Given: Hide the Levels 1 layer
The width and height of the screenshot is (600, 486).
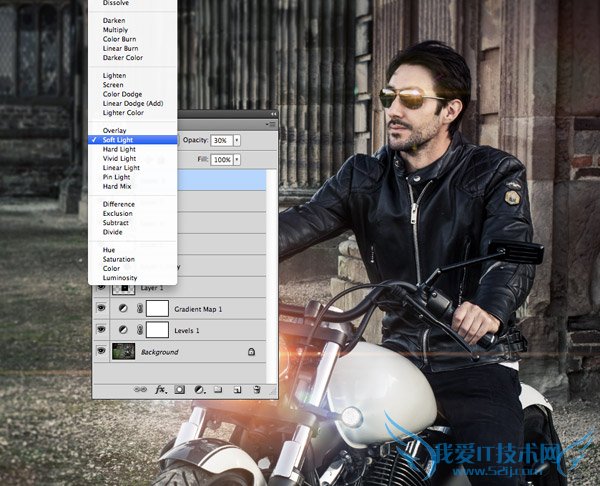Looking at the screenshot, I should click(101, 329).
